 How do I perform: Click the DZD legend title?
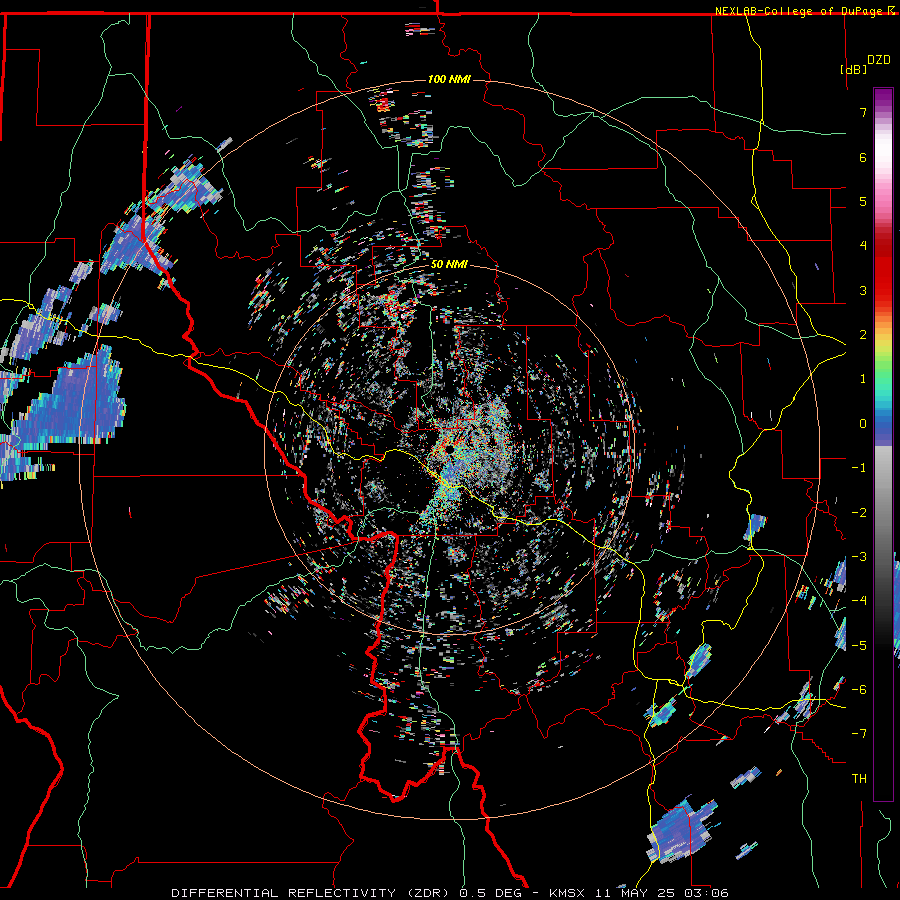[x=879, y=60]
